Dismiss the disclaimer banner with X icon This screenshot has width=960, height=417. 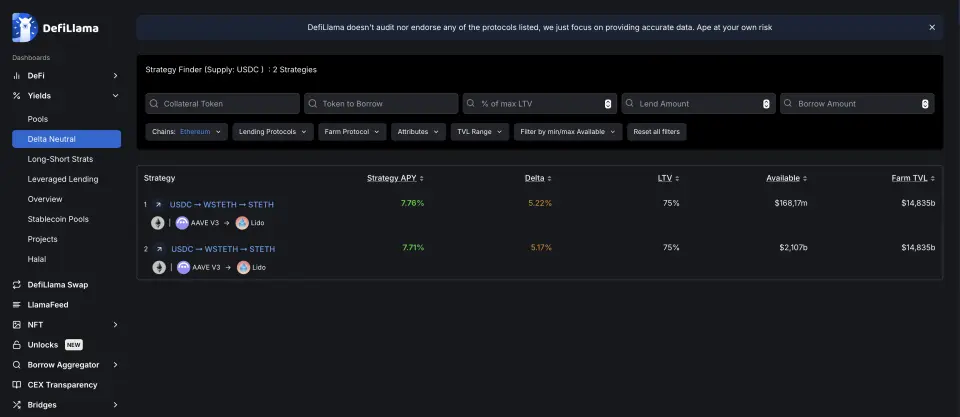tap(932, 28)
